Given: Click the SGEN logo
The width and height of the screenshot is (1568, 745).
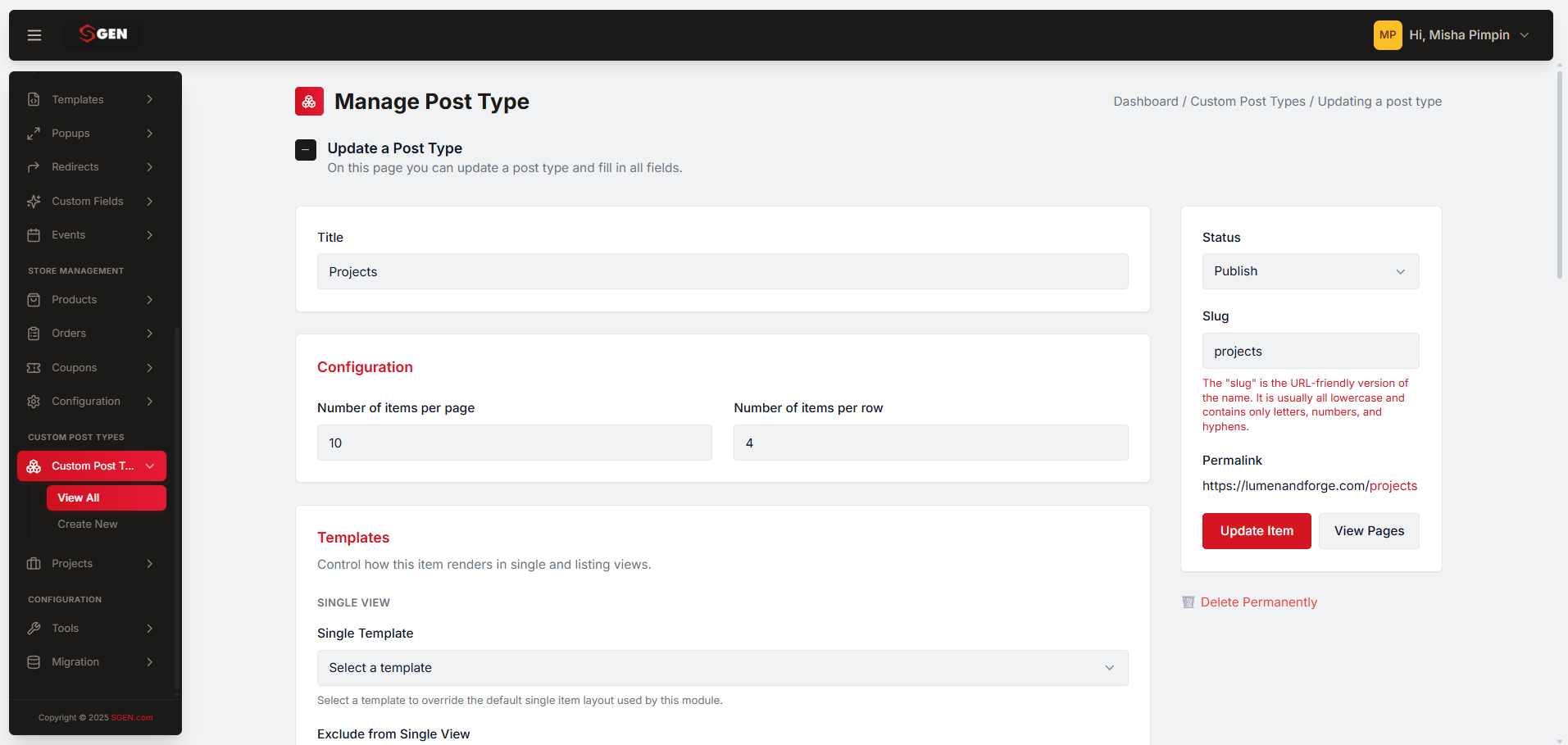Looking at the screenshot, I should [x=103, y=34].
